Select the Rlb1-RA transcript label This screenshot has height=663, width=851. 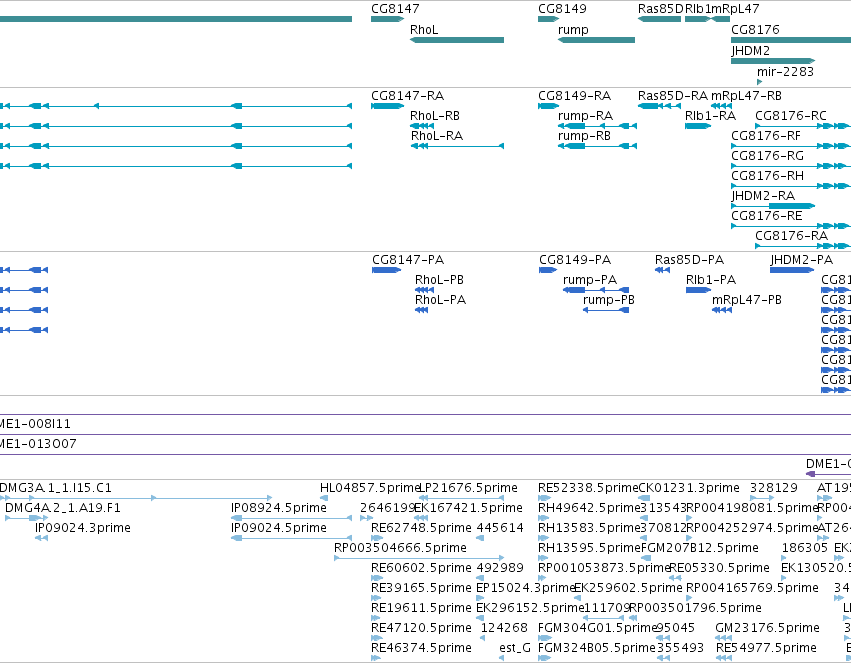click(x=710, y=116)
